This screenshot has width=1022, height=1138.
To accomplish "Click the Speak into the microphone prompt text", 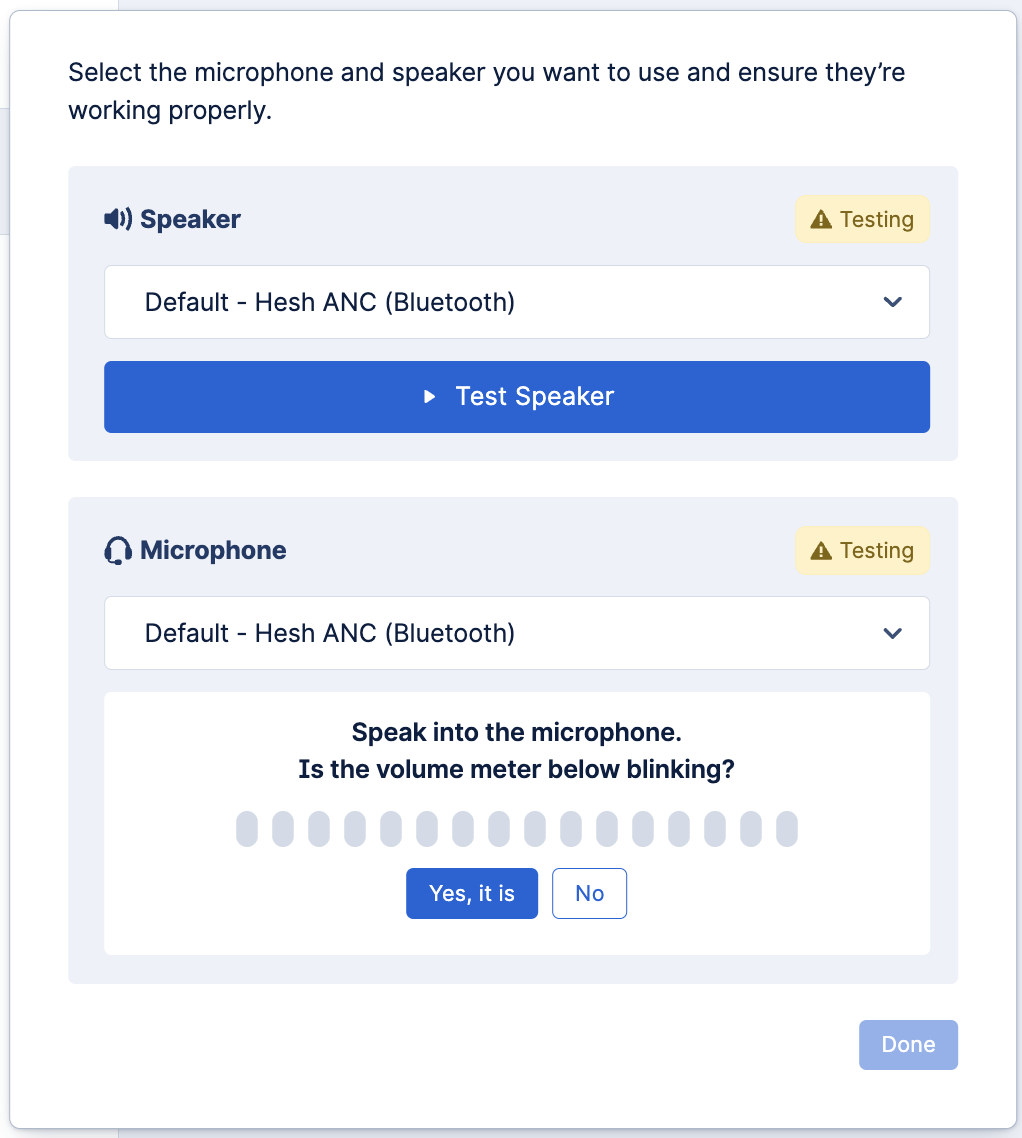I will tap(516, 733).
